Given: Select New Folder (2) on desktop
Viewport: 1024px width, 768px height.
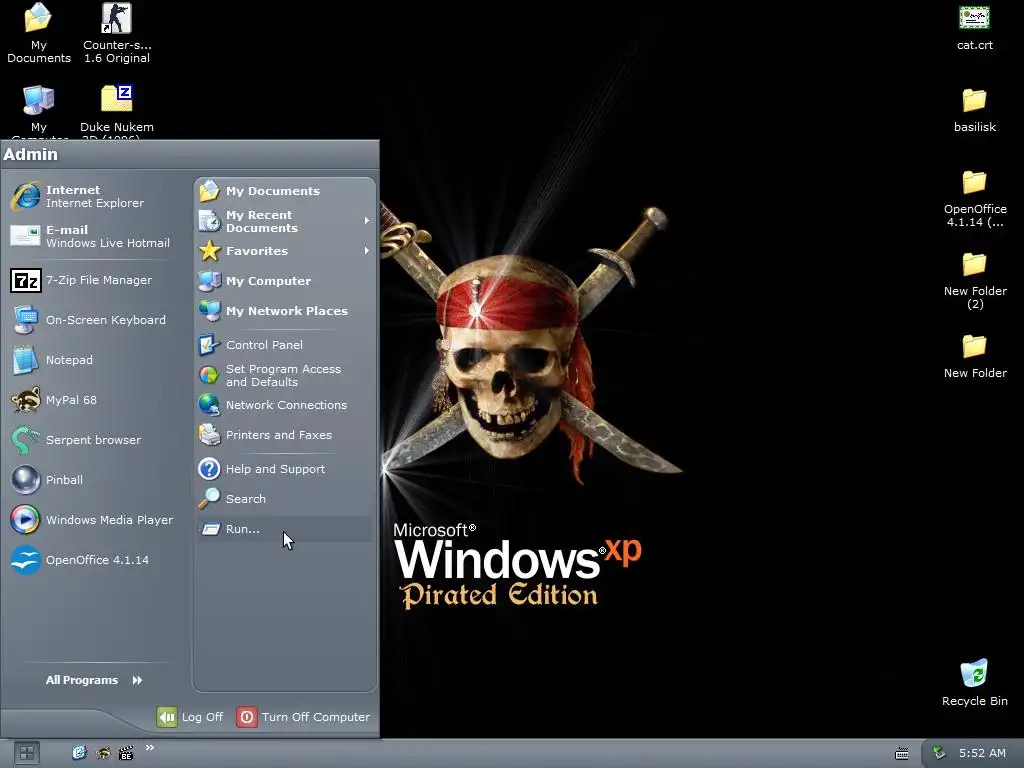Looking at the screenshot, I should (974, 281).
